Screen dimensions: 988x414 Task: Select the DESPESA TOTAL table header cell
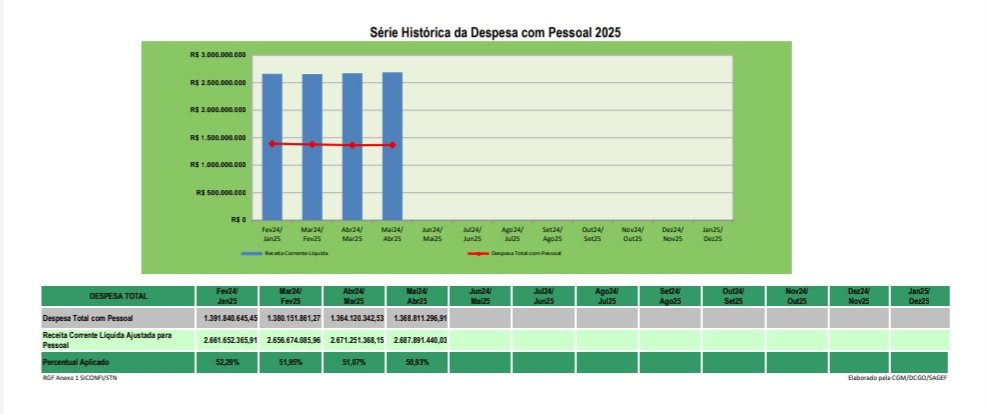pyautogui.click(x=118, y=296)
